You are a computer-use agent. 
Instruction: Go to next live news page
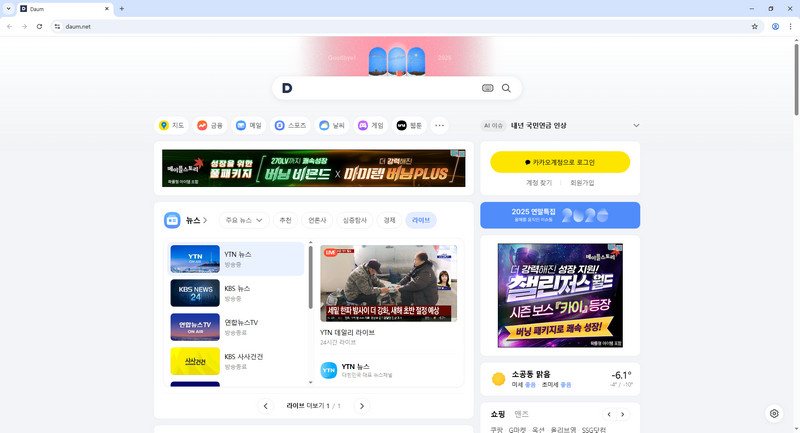pyautogui.click(x=362, y=406)
